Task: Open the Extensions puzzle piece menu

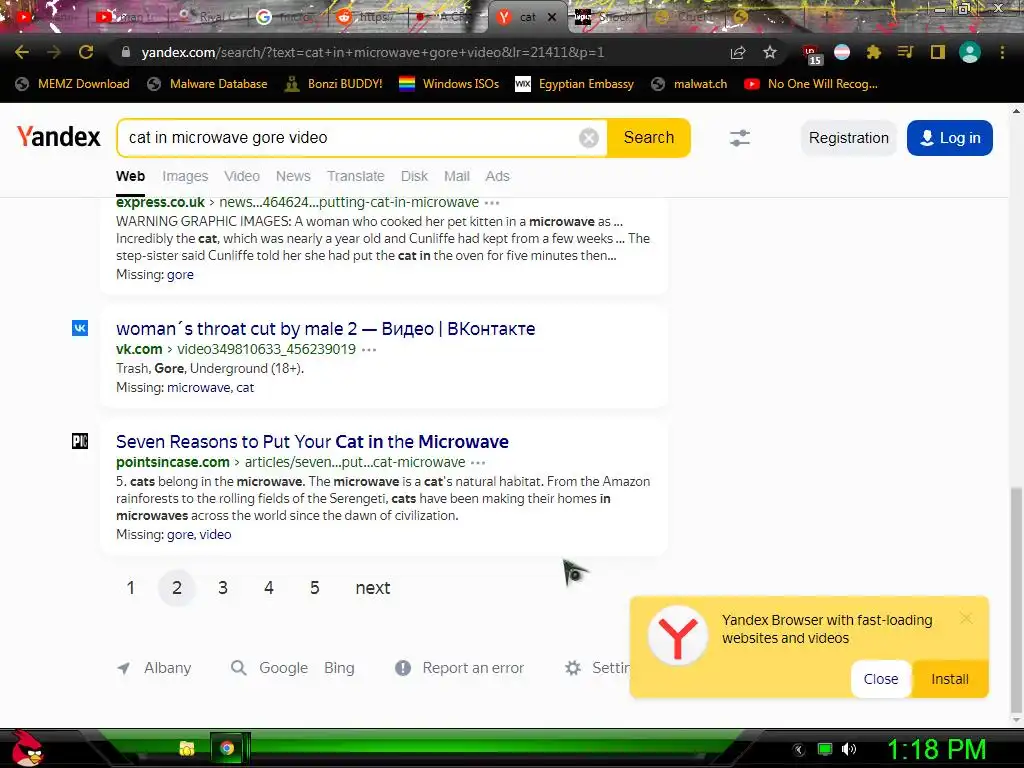Action: point(873,52)
